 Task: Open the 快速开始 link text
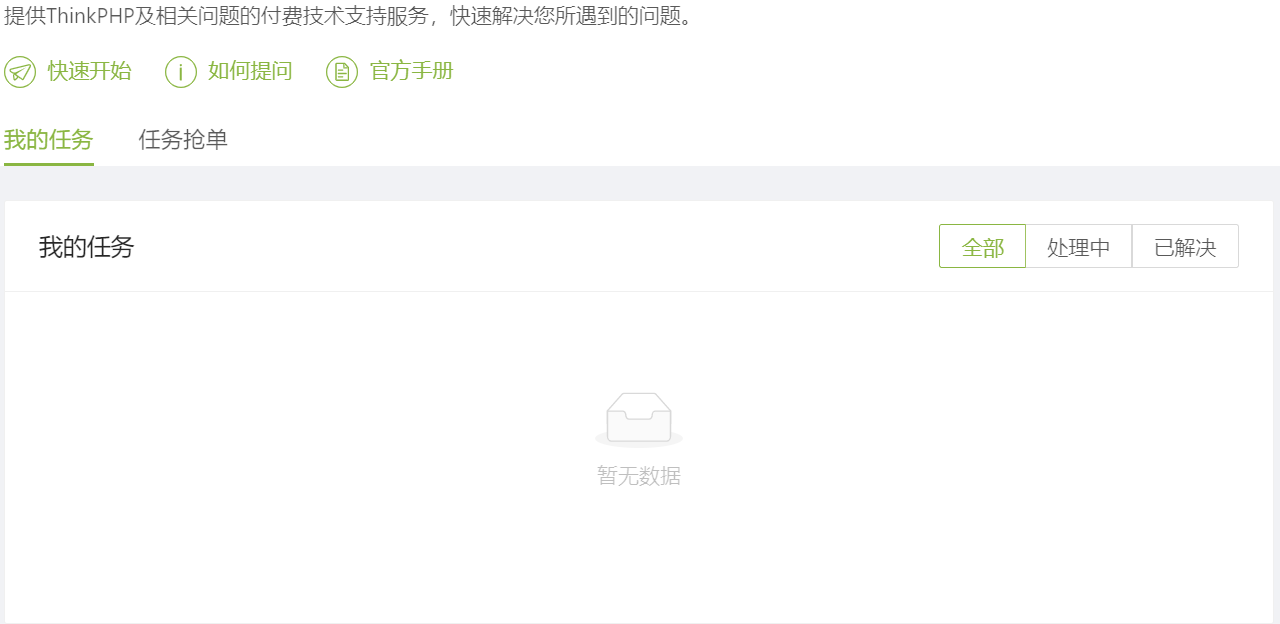(90, 71)
